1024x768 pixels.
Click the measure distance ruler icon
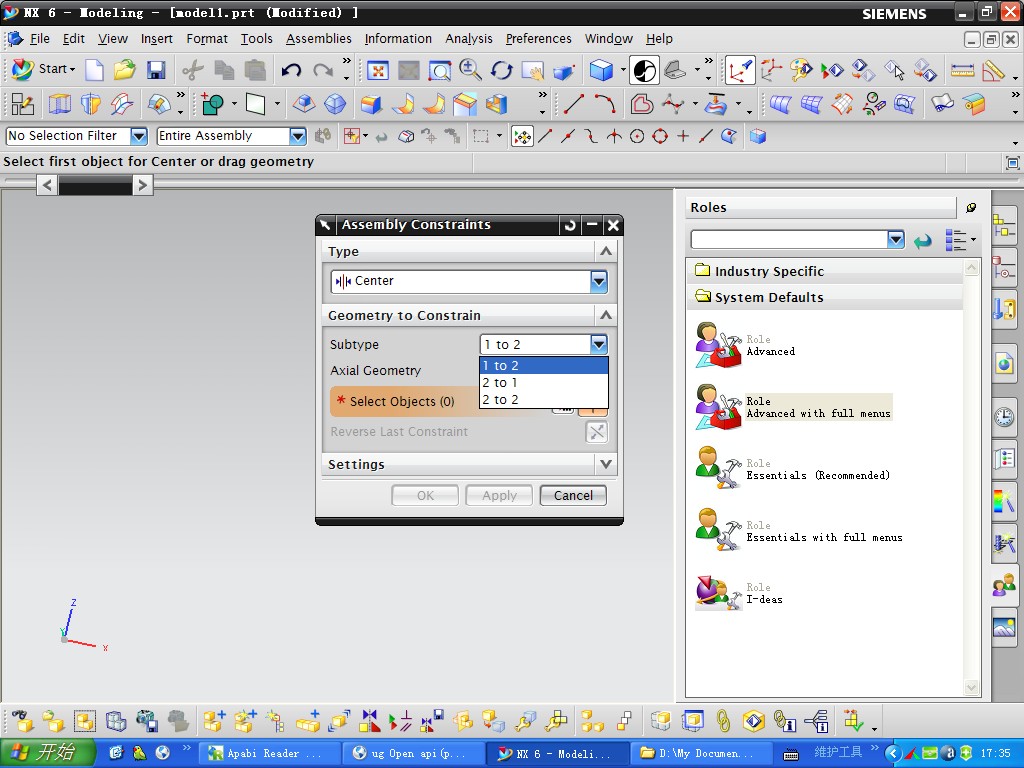click(x=961, y=71)
